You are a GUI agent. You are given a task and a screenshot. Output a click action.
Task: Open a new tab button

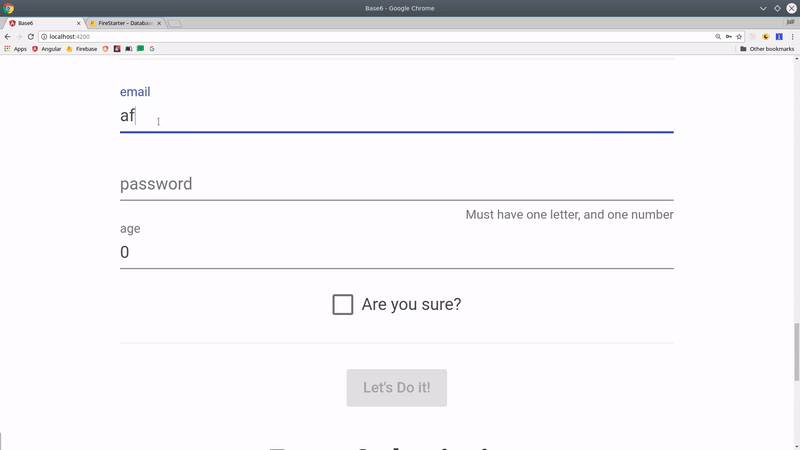click(174, 23)
